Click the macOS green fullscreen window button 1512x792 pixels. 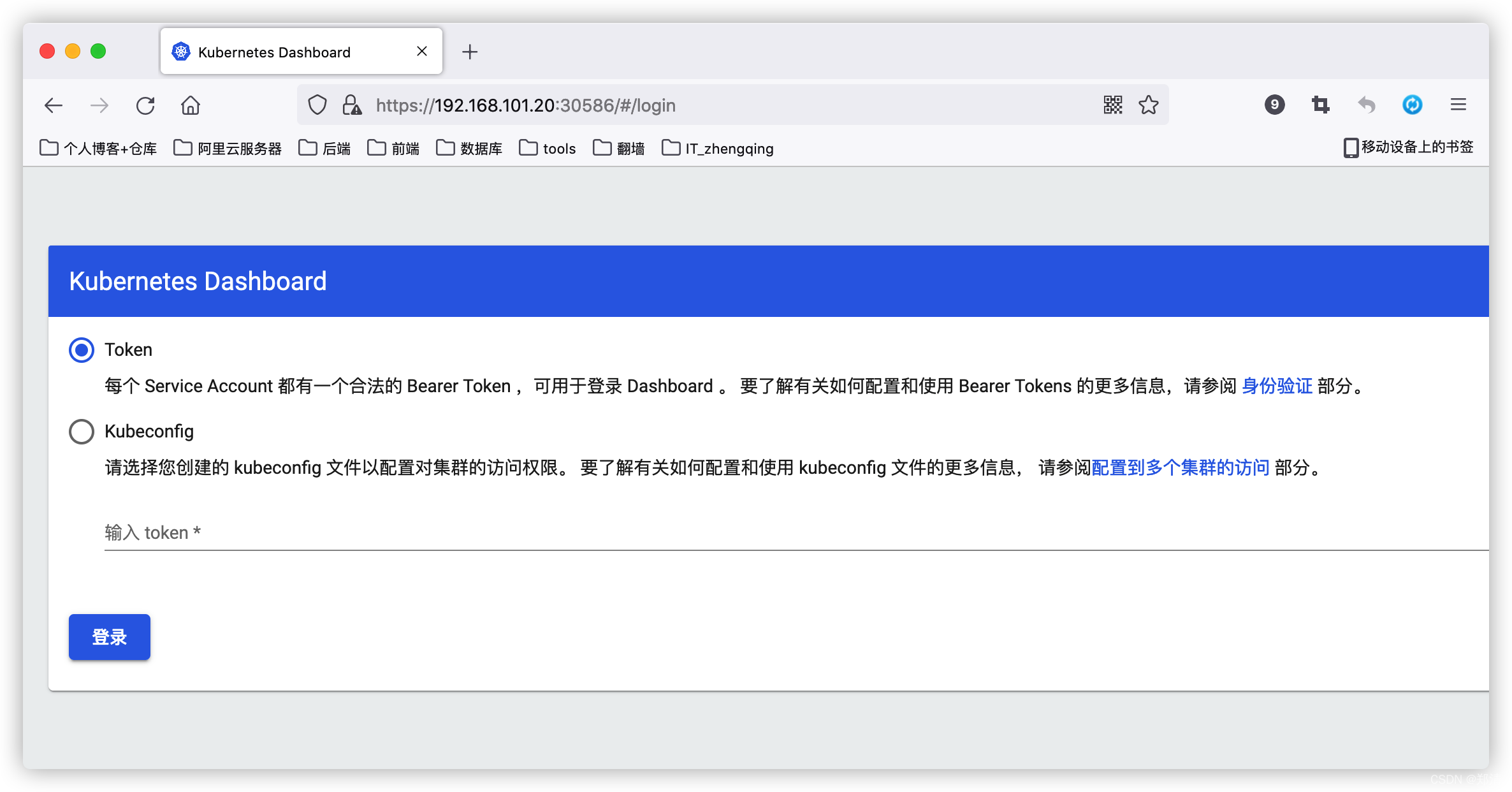(x=98, y=51)
